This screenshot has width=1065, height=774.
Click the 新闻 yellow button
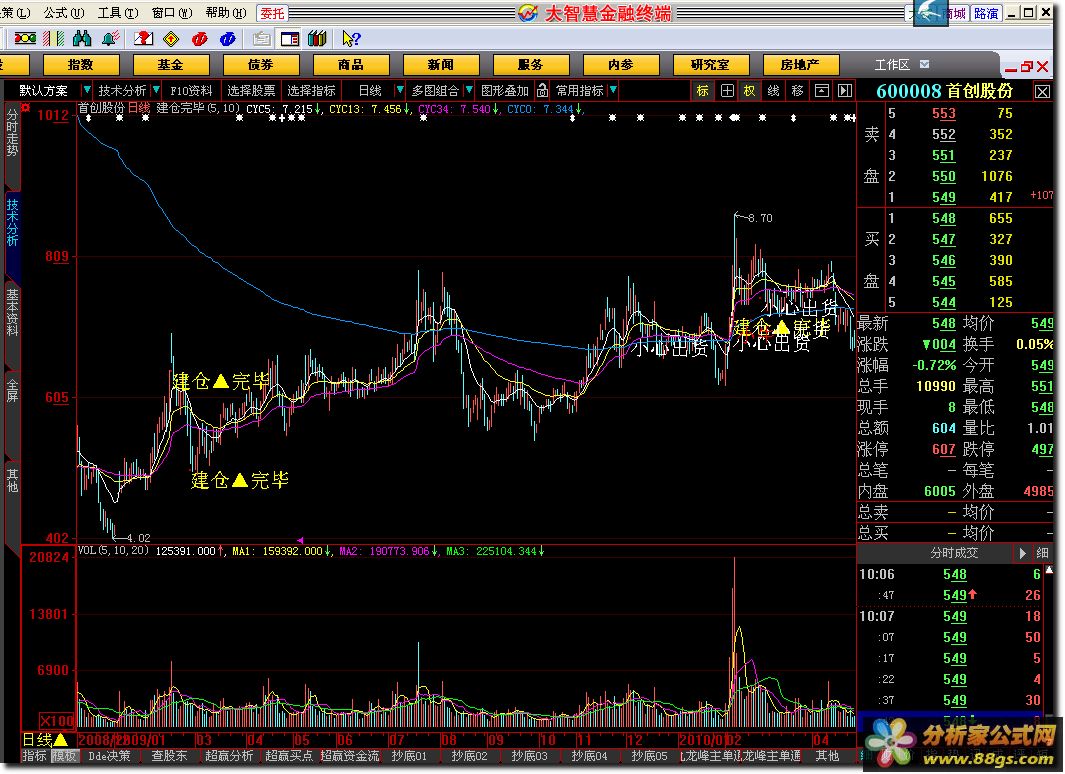pos(441,65)
